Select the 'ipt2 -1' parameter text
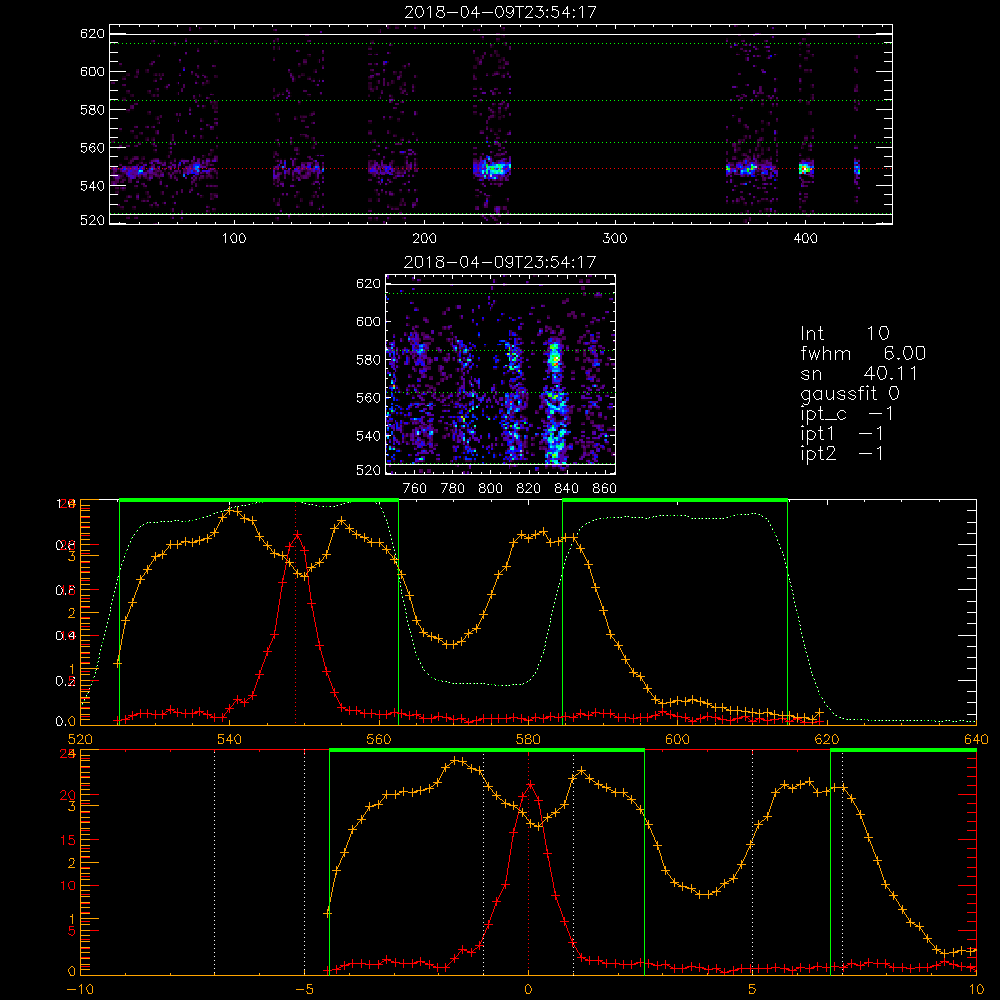Screen dimensions: 1000x1000 point(842,454)
